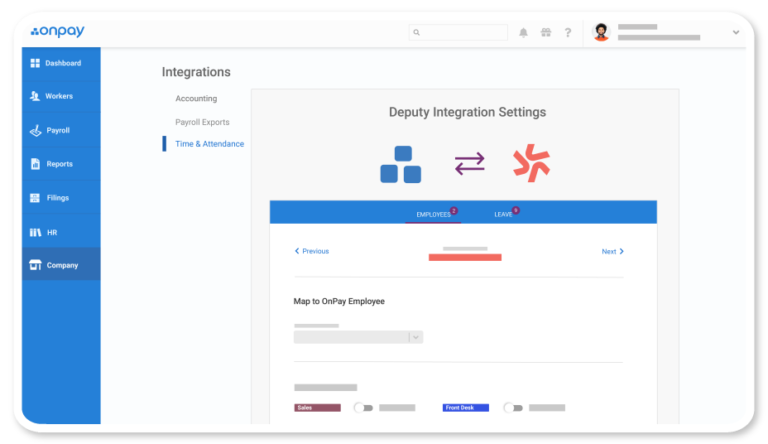The height and width of the screenshot is (444, 768).
Task: Switch to the Leave tab
Action: (x=503, y=215)
